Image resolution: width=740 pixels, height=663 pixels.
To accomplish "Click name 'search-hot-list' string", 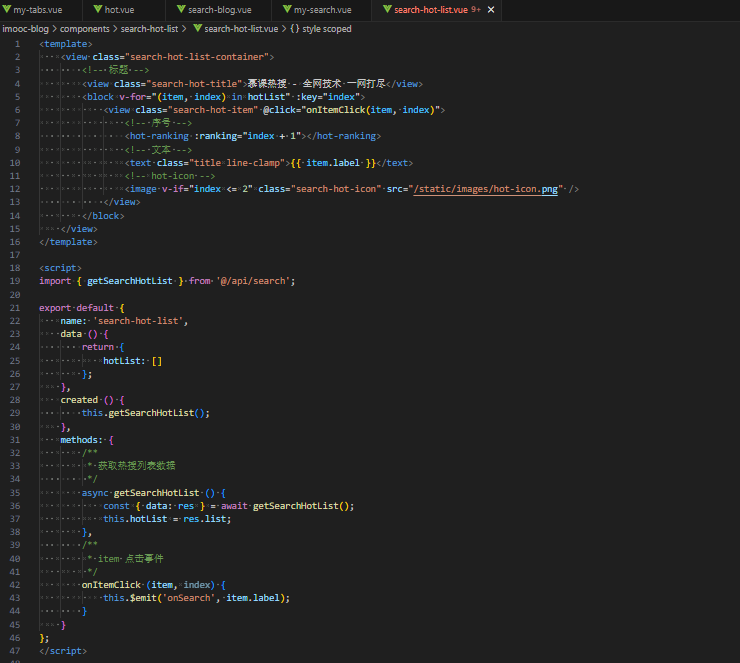I will click(138, 321).
